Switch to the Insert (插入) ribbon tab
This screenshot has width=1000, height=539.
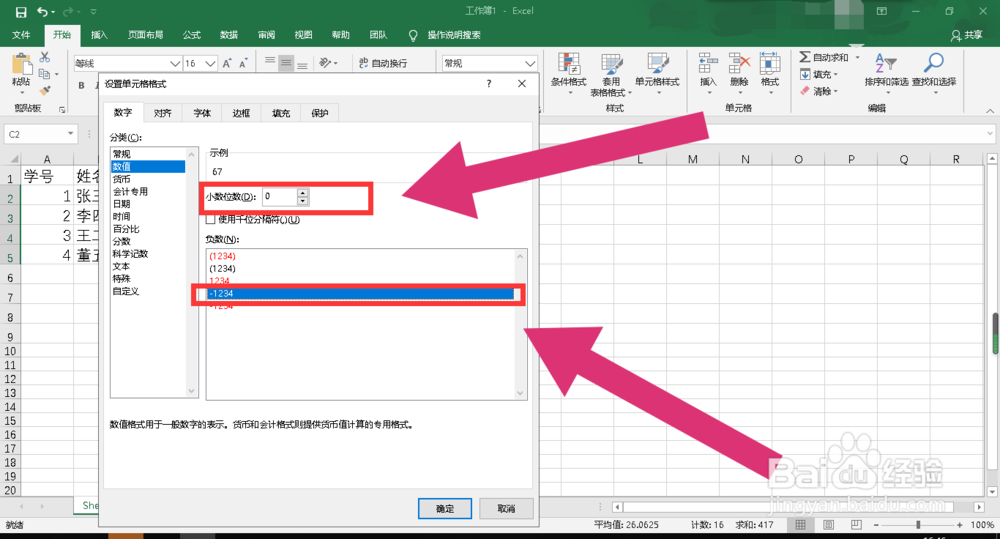pyautogui.click(x=99, y=35)
